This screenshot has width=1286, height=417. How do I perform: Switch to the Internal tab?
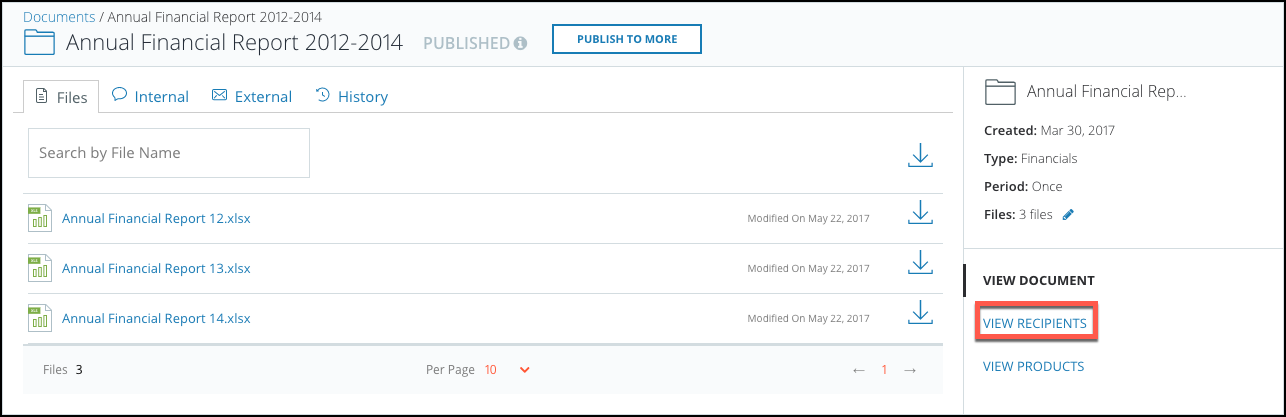pyautogui.click(x=150, y=96)
